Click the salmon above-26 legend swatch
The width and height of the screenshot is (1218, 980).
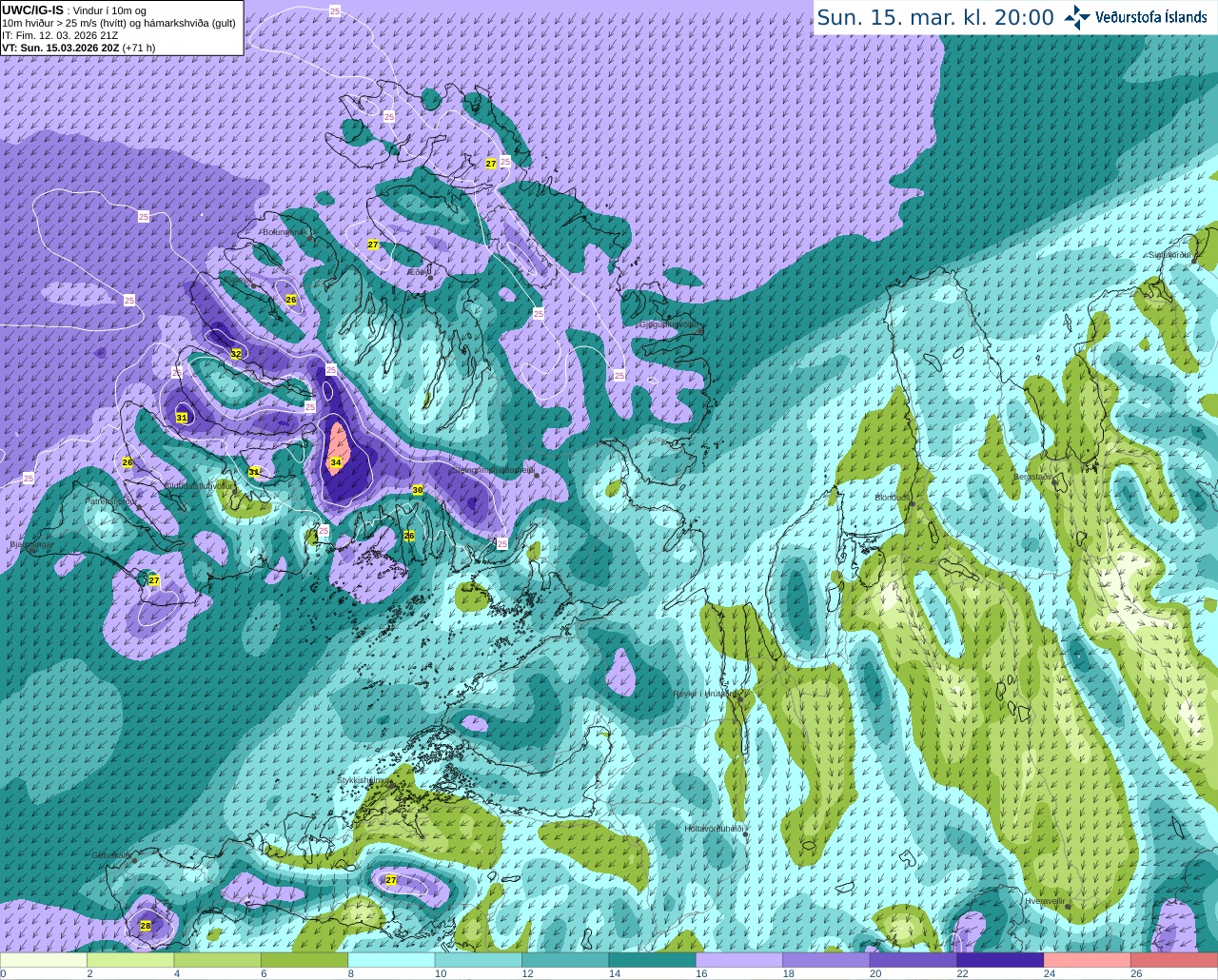pyautogui.click(x=1174, y=960)
